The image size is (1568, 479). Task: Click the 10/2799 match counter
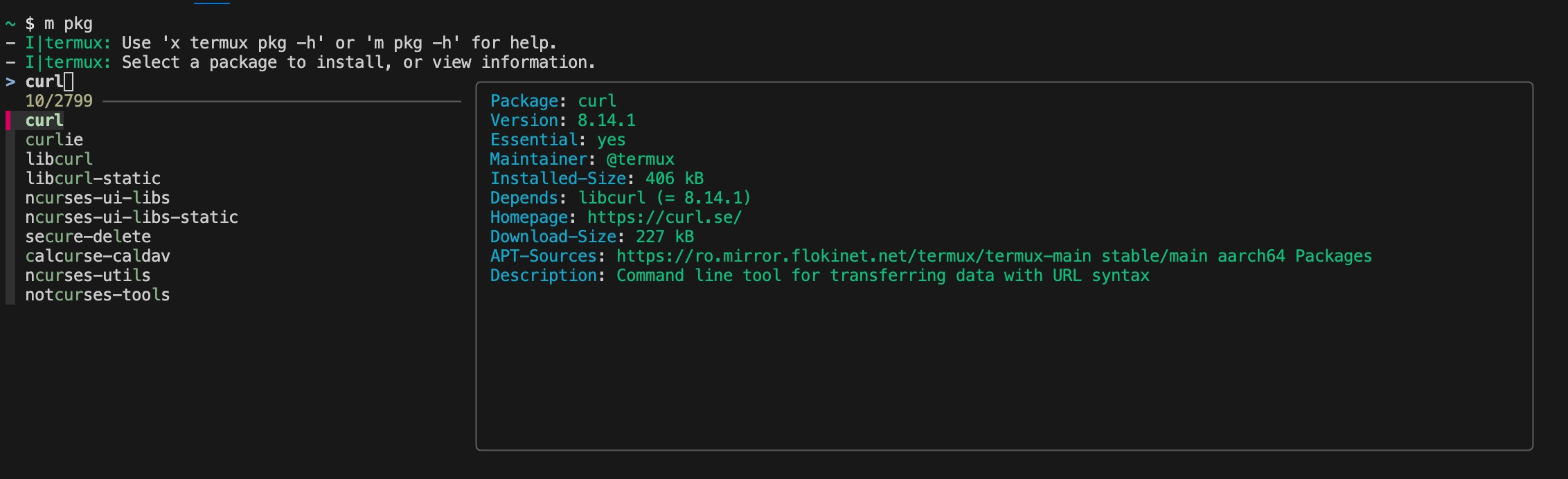58,100
